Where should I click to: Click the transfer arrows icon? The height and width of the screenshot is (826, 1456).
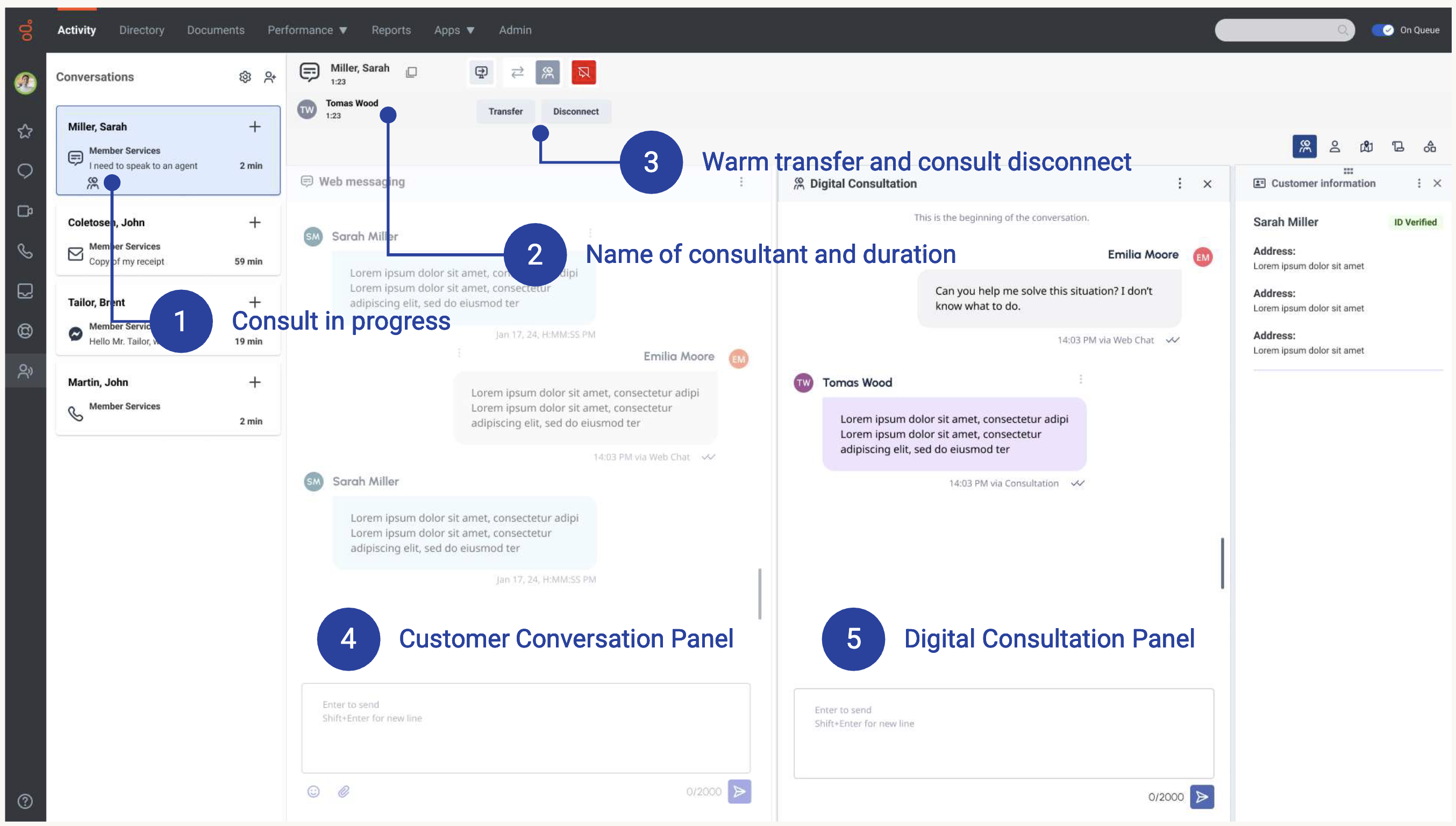(x=517, y=72)
